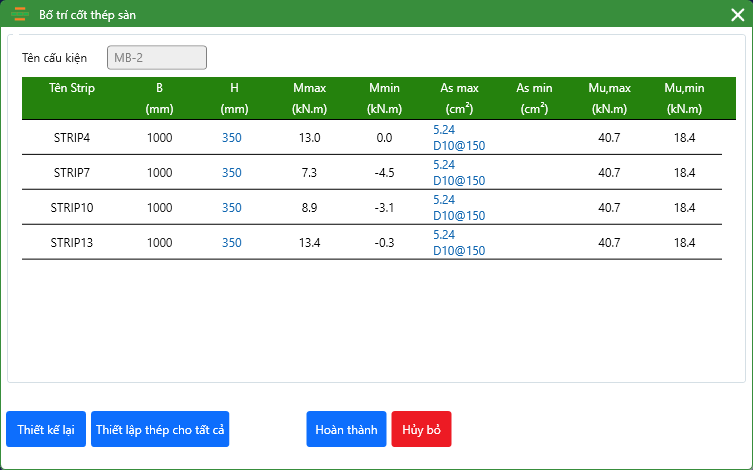Viewport: 753px width, 470px height.
Task: Click the As max column header
Action: click(x=459, y=98)
